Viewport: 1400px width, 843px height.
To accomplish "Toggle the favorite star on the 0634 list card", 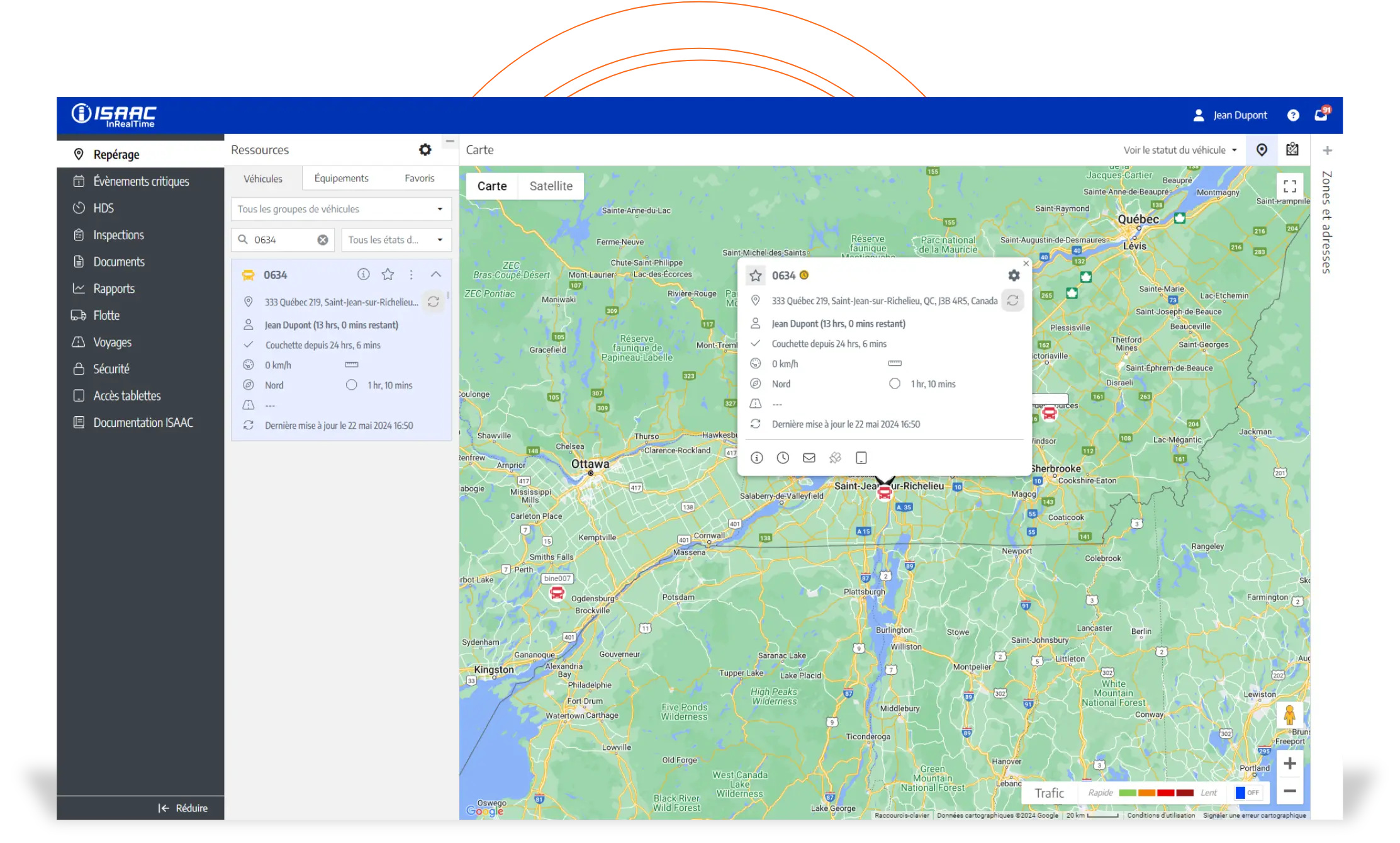I will click(x=388, y=274).
